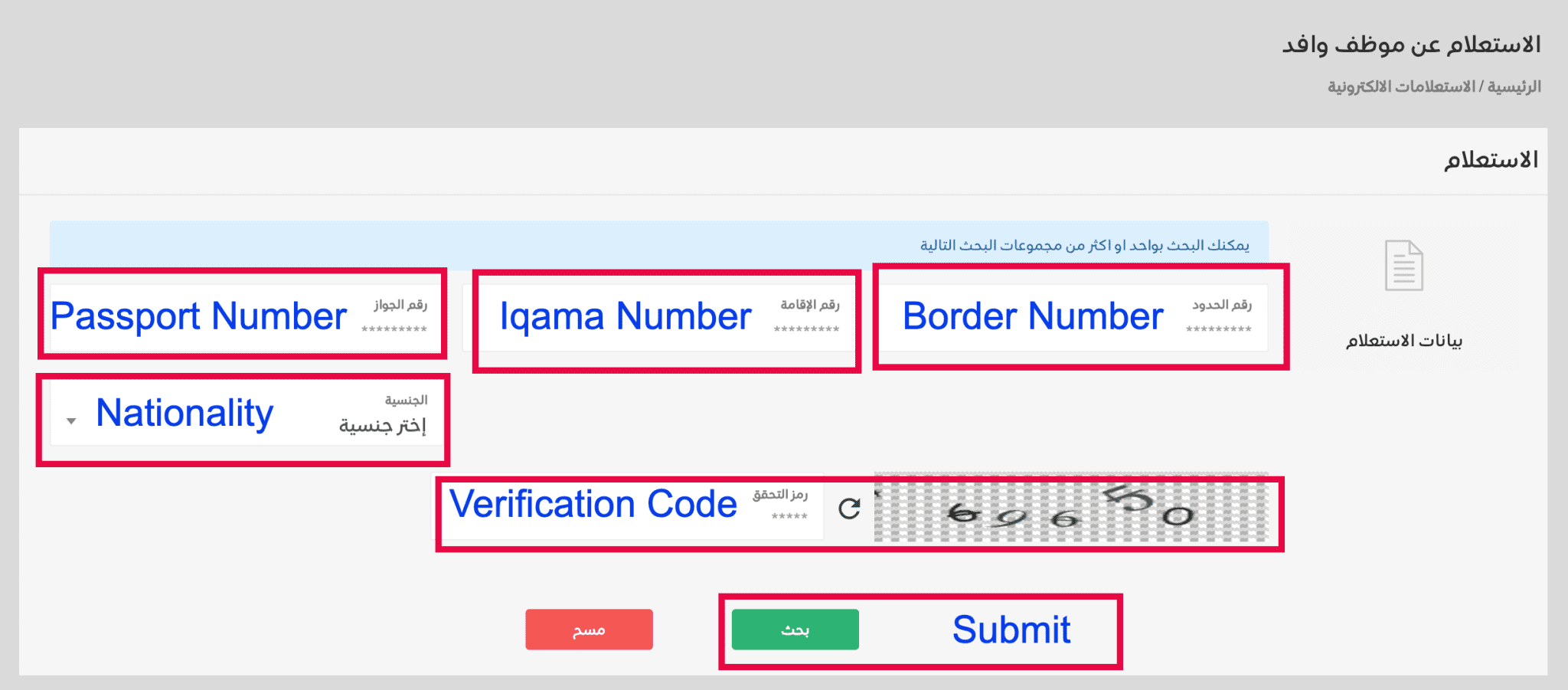Open الاستعلامات الالكترونية breadcrumb link
Image resolution: width=1568 pixels, height=690 pixels.
point(1401,87)
